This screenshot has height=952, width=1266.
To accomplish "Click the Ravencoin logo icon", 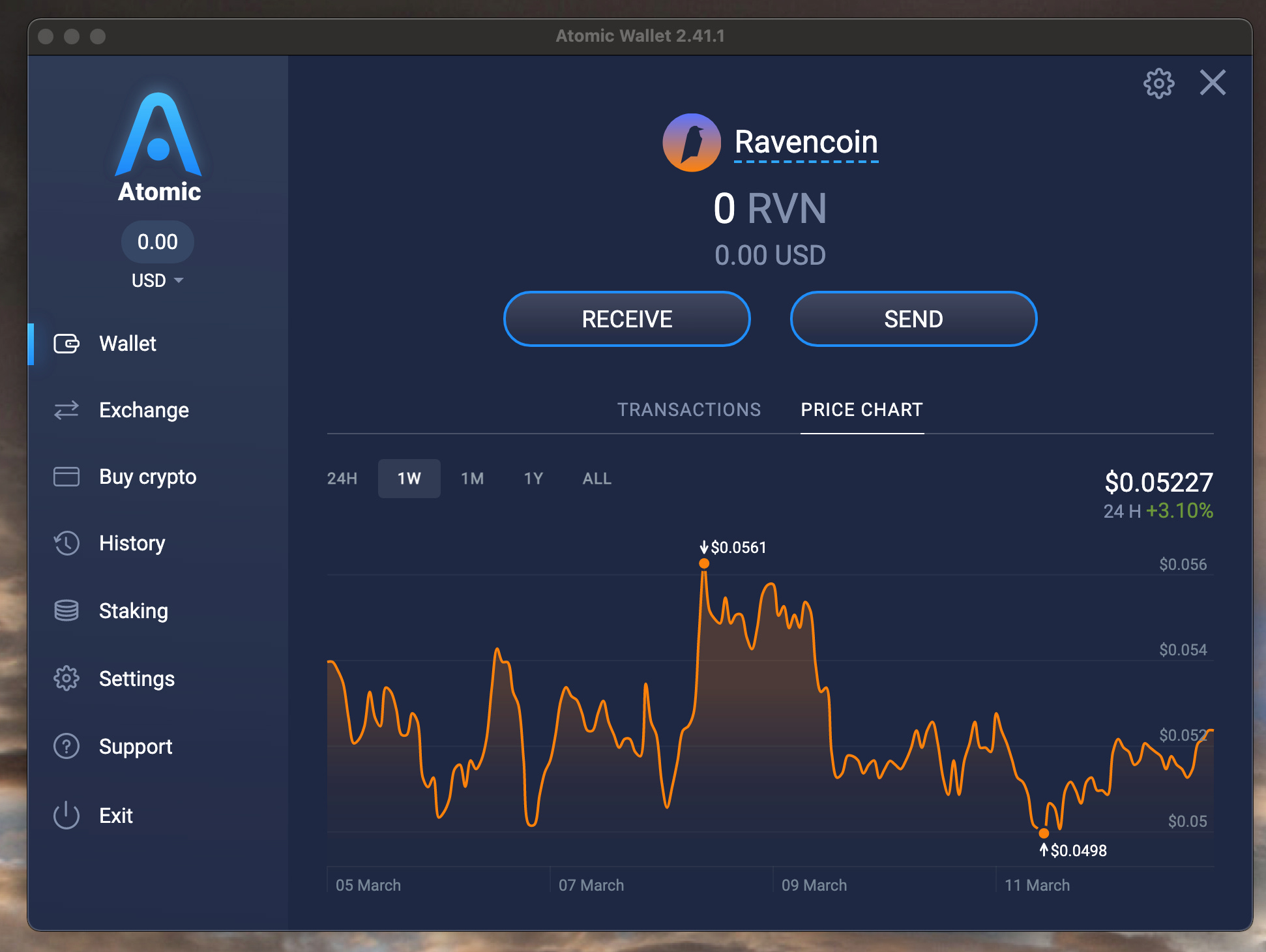I will click(691, 143).
